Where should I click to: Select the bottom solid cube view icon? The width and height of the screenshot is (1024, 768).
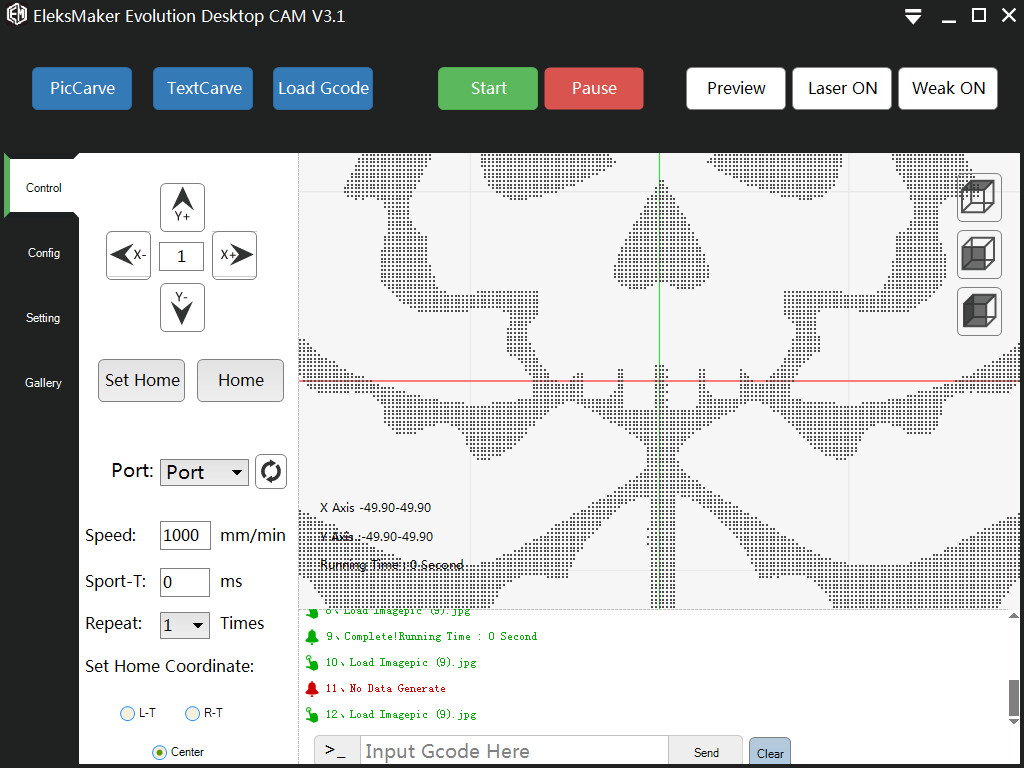pos(979,311)
